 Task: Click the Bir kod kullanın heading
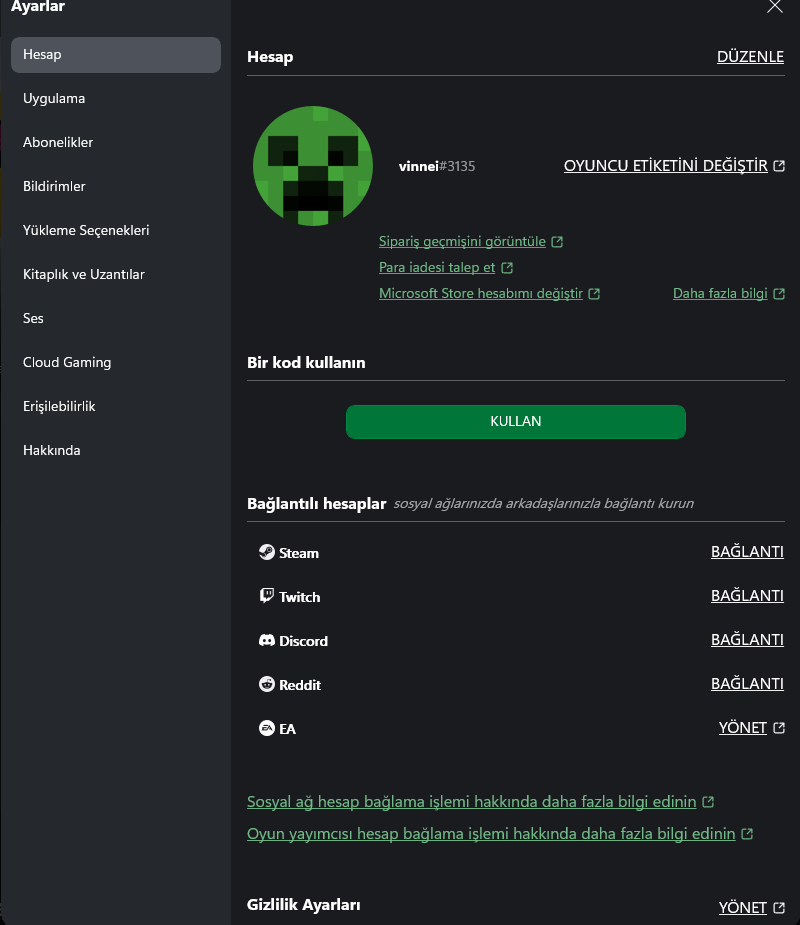(x=306, y=362)
